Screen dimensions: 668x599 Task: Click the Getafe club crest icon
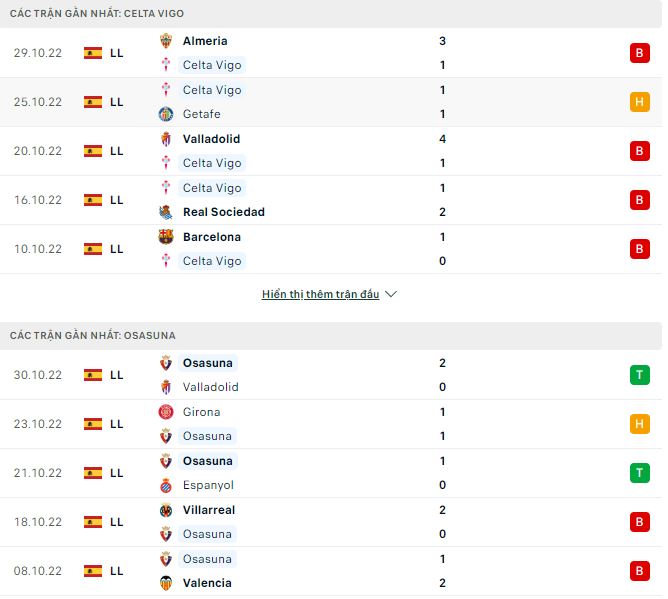(166, 114)
